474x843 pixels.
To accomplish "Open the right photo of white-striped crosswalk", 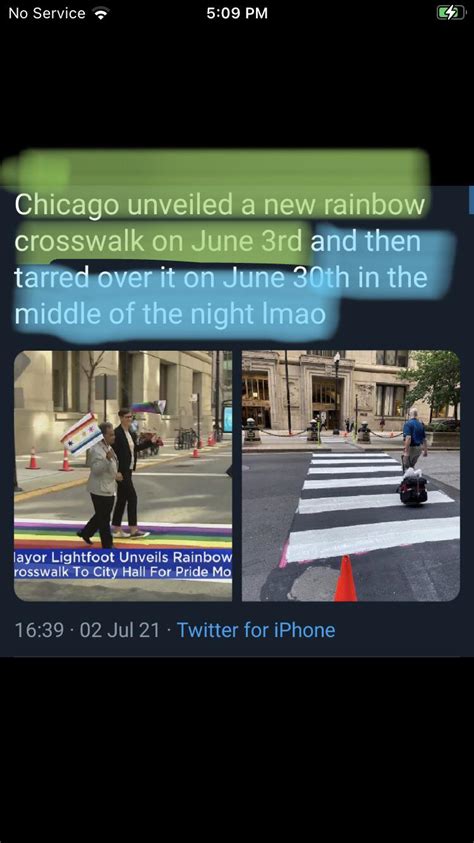I will click(351, 475).
